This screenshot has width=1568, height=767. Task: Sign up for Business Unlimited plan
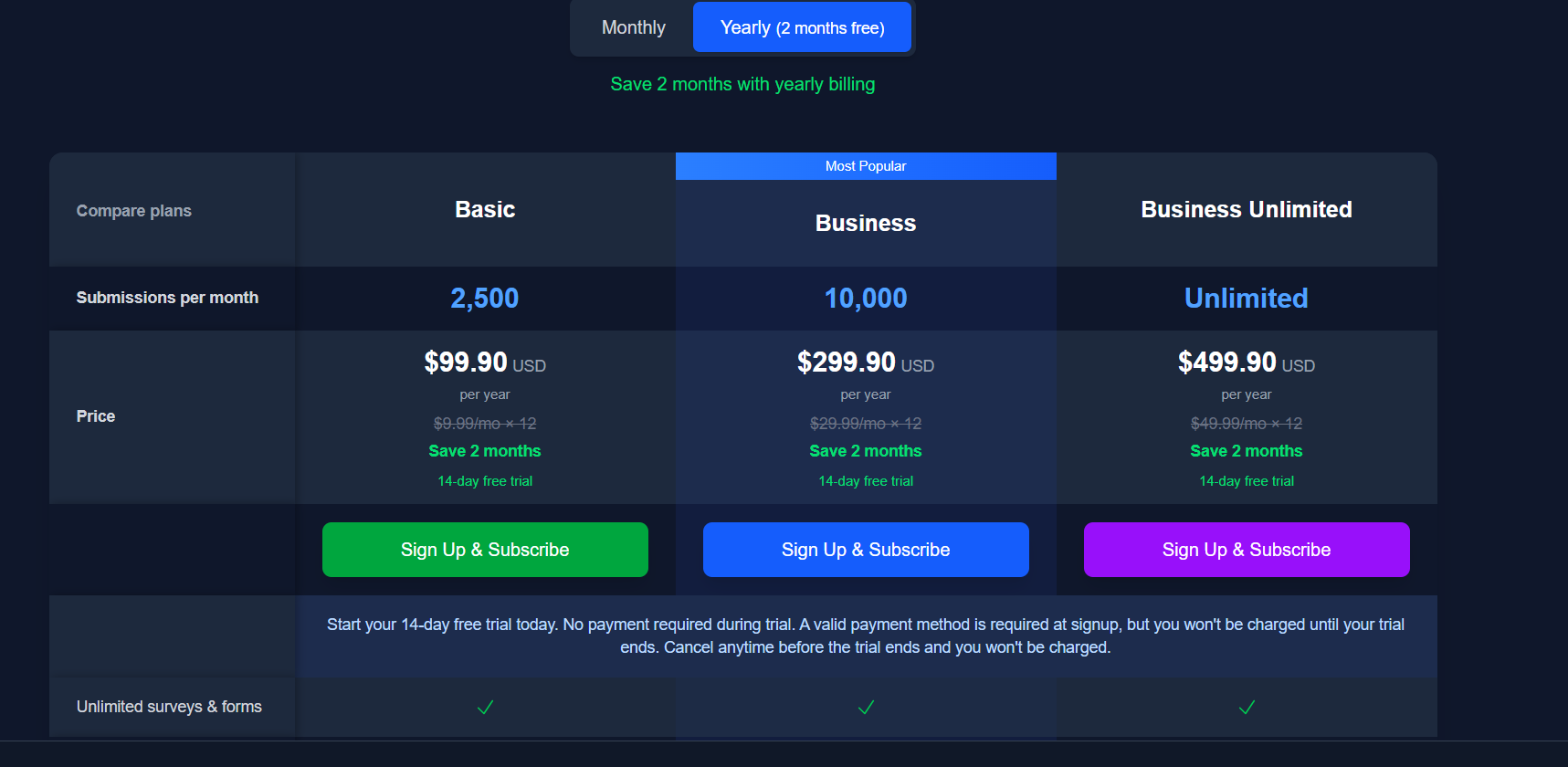1247,550
